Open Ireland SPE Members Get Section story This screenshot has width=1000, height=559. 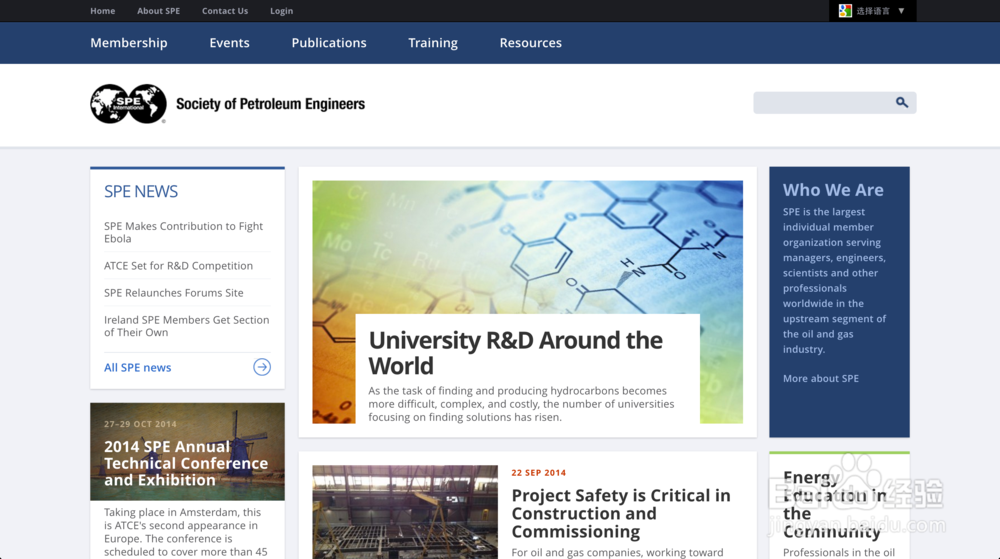pos(186,326)
